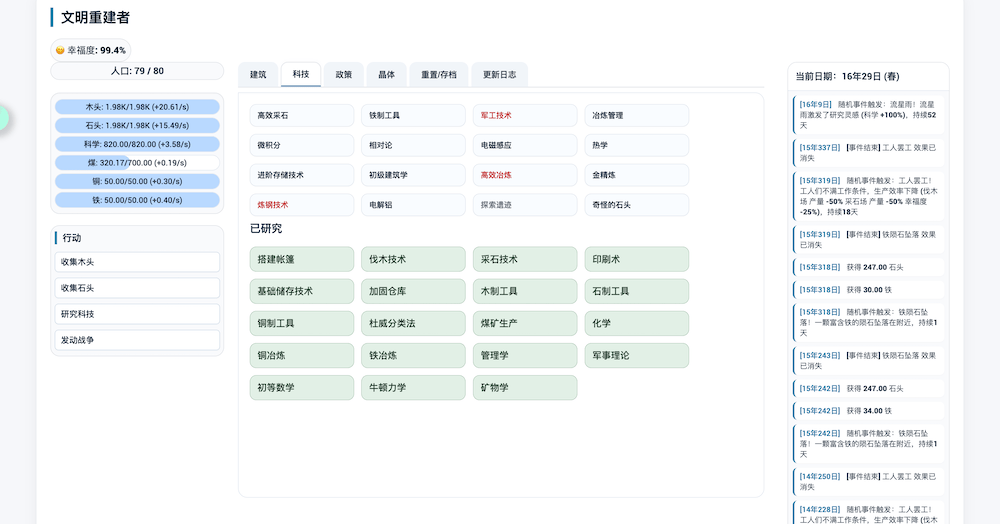Select the red 军工技术 tech

point(525,116)
